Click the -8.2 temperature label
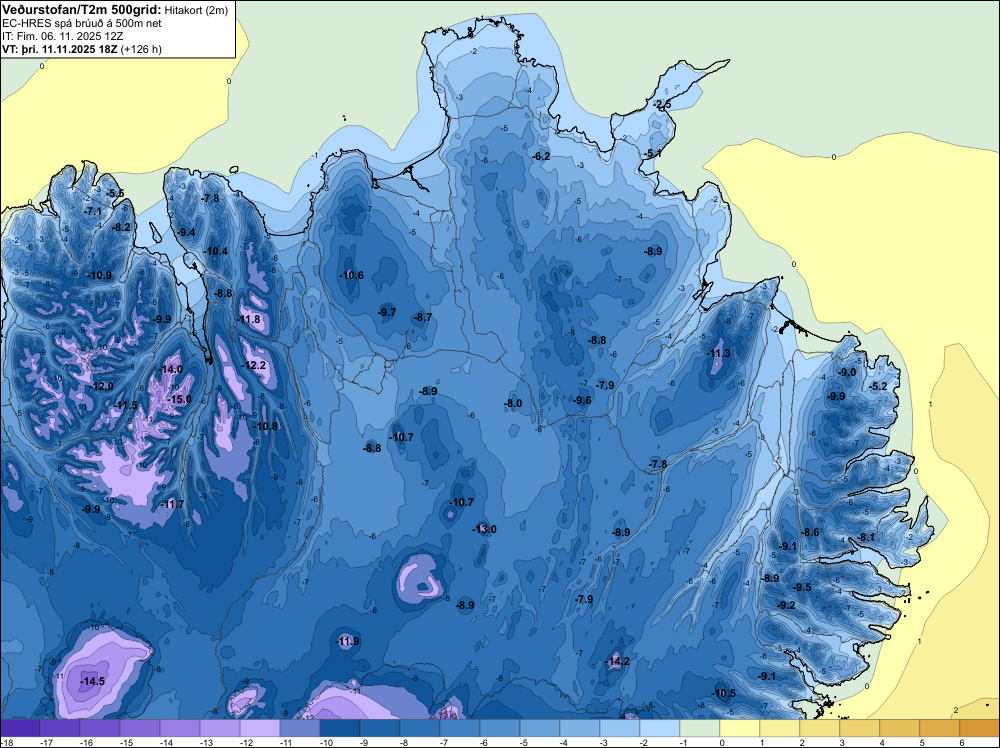The height and width of the screenshot is (748, 1000). click(121, 227)
